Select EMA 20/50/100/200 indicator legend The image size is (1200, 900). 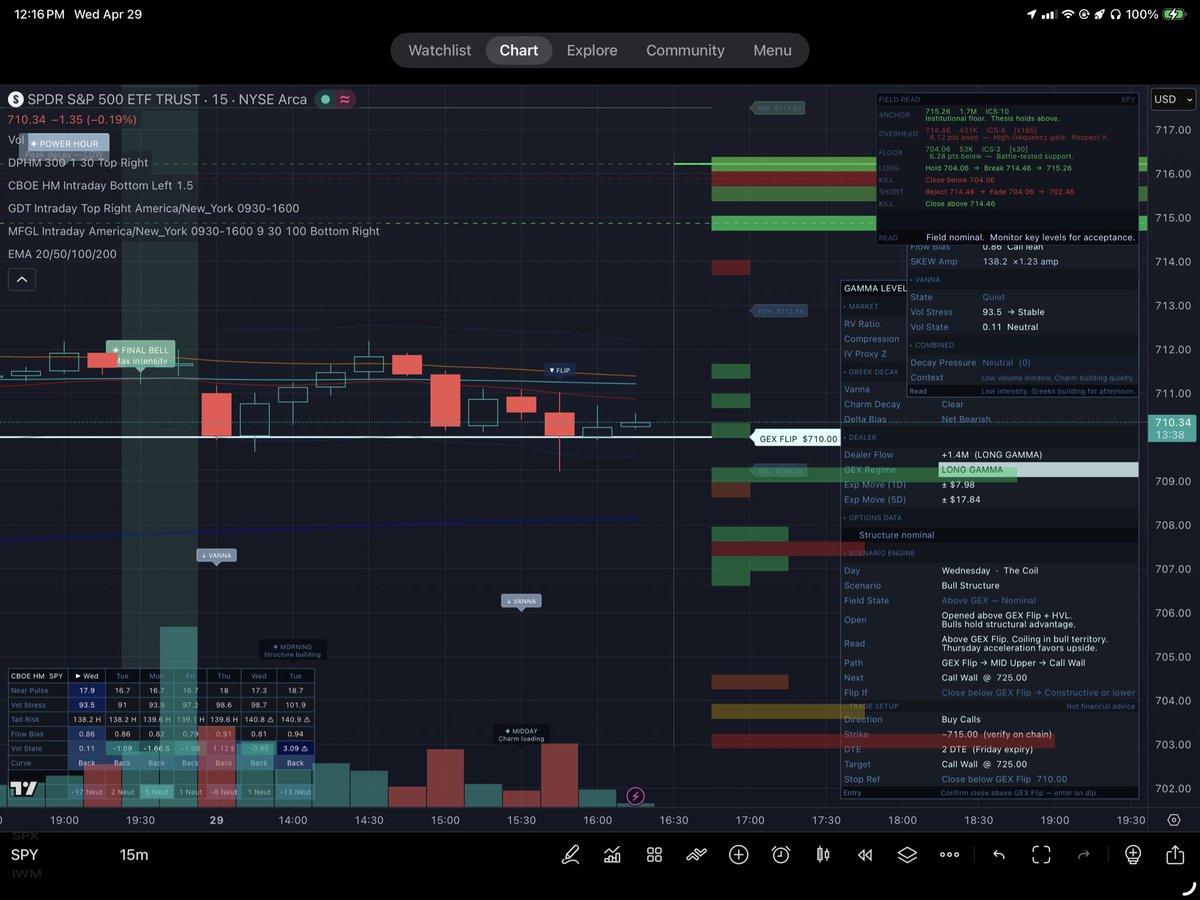pos(62,254)
